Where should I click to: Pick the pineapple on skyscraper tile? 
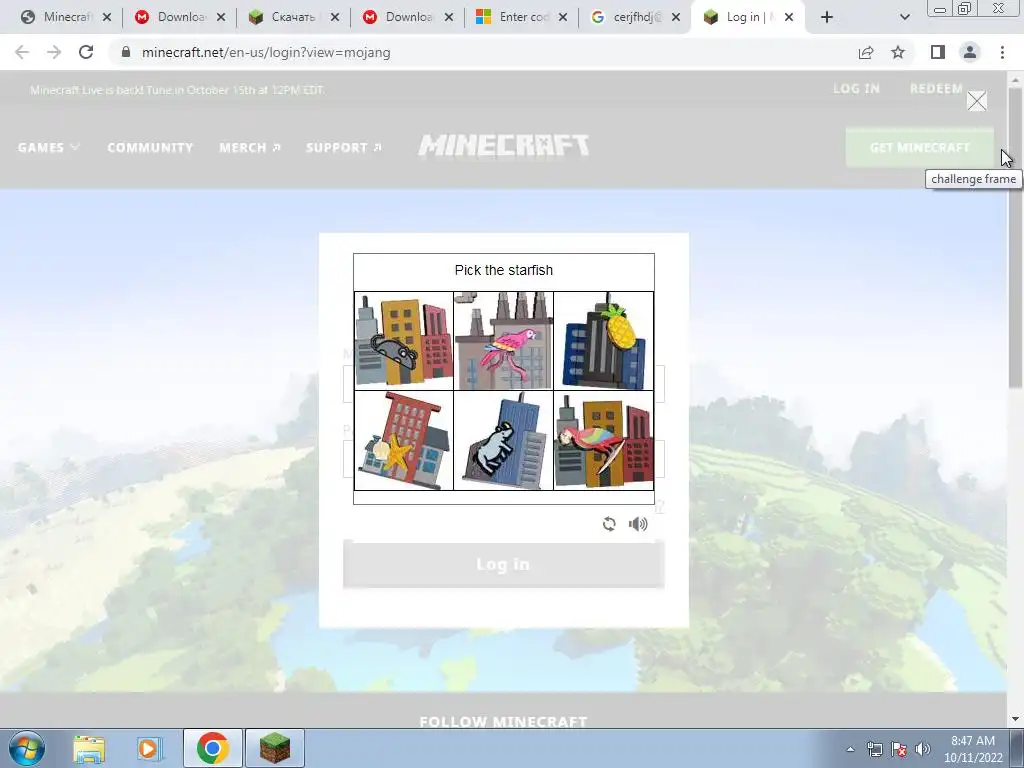(x=603, y=341)
